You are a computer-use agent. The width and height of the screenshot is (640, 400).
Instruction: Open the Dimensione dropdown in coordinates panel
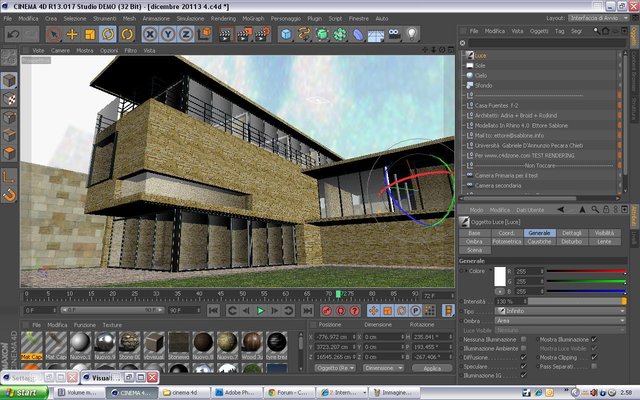383,368
